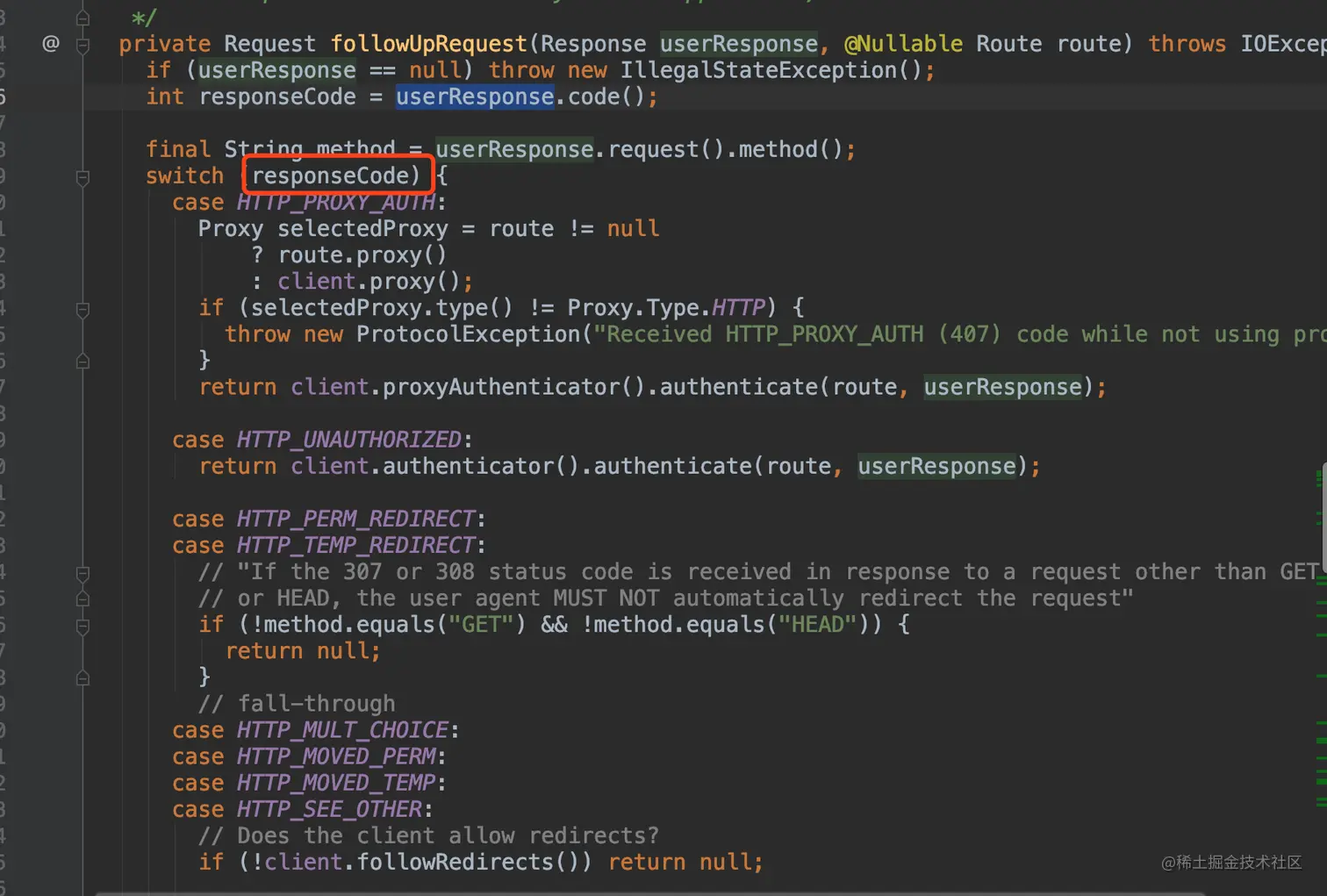Click the @Nullable annotation
The width and height of the screenshot is (1327, 896).
pyautogui.click(x=903, y=44)
